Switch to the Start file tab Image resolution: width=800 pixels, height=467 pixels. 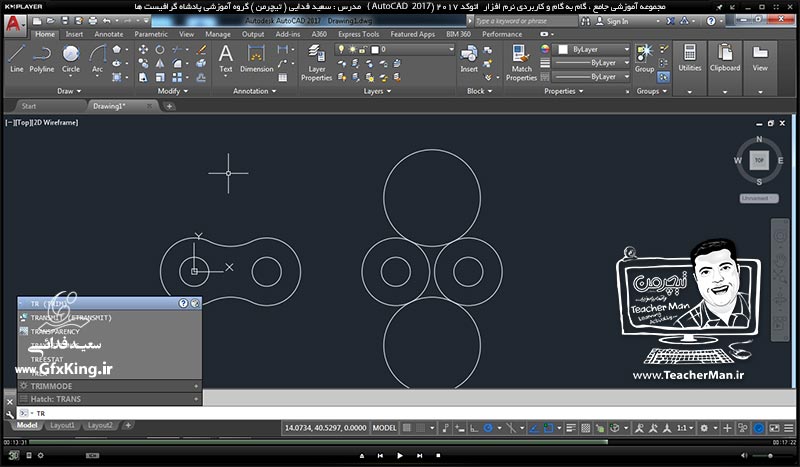coord(29,106)
